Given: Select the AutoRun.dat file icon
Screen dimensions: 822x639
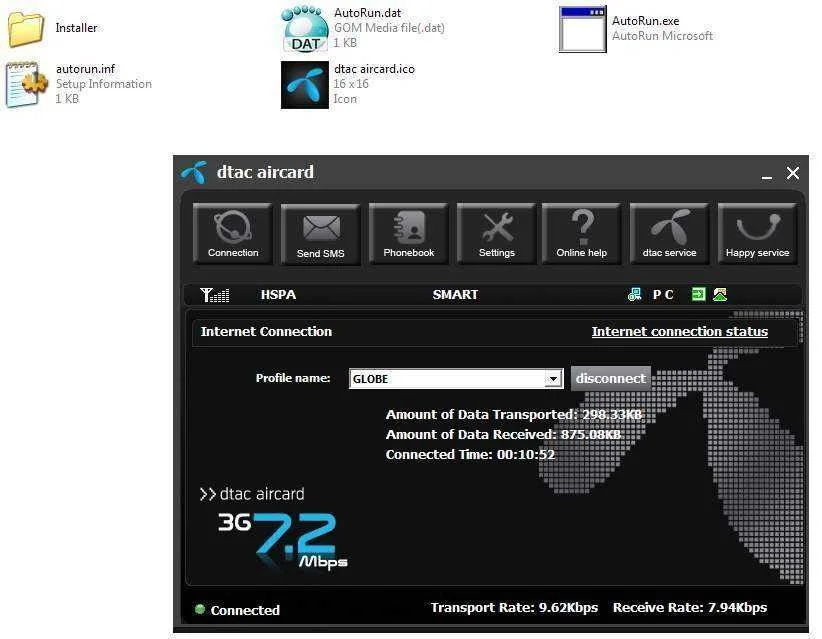Looking at the screenshot, I should 305,28.
